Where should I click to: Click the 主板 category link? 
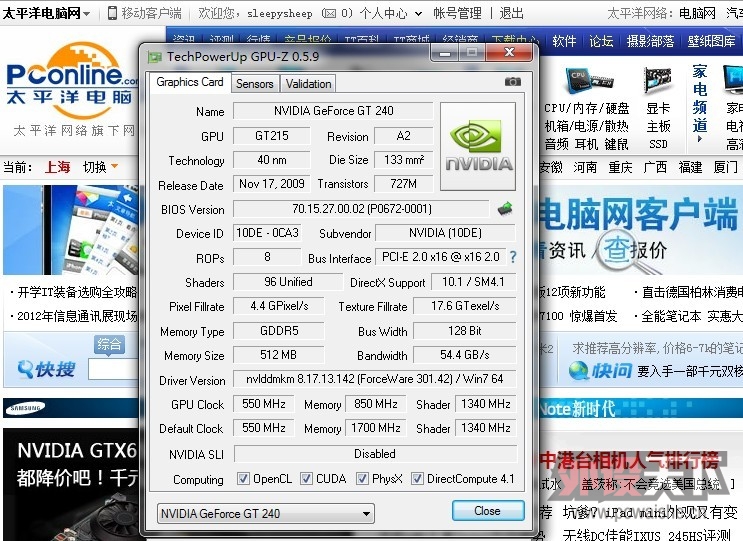(x=658, y=126)
